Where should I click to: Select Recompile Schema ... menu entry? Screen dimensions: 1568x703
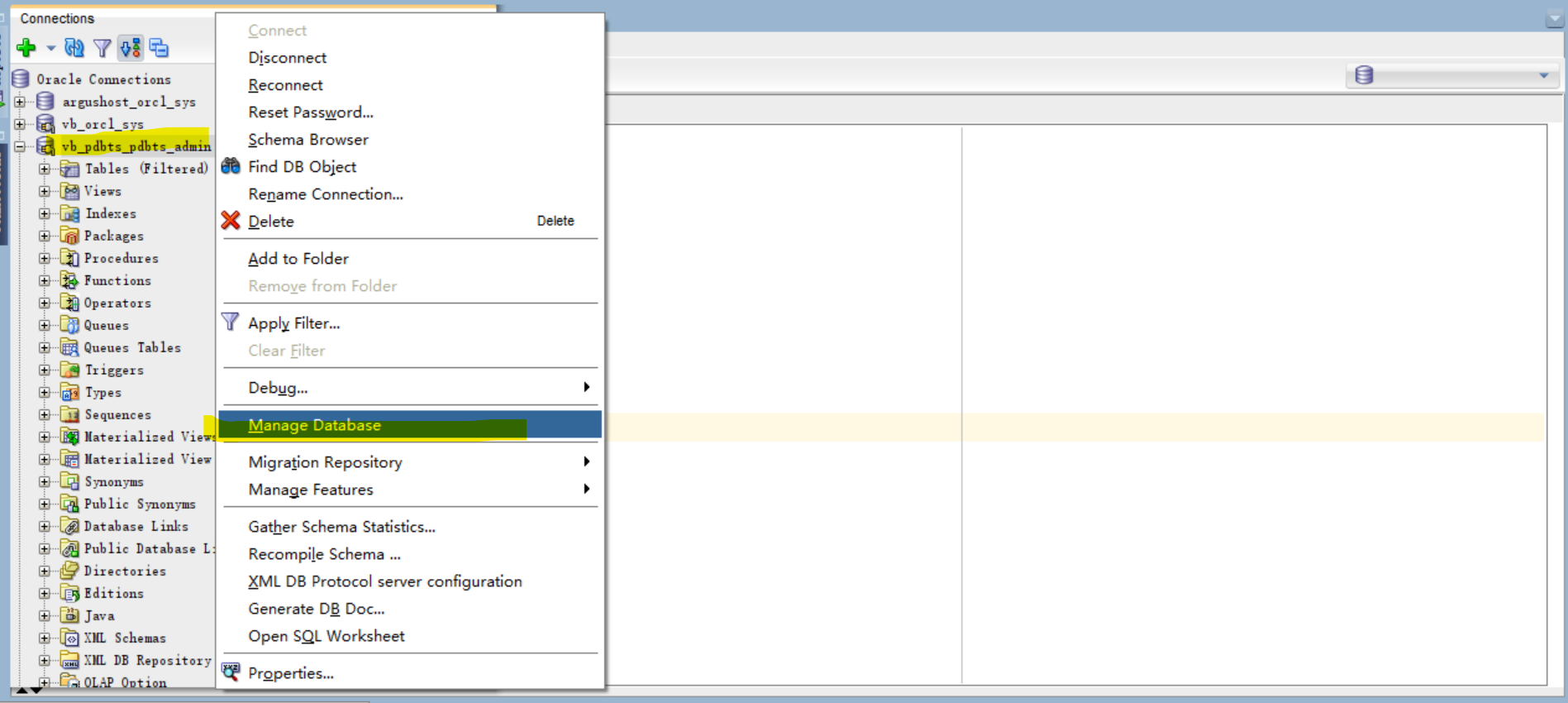[409, 553]
